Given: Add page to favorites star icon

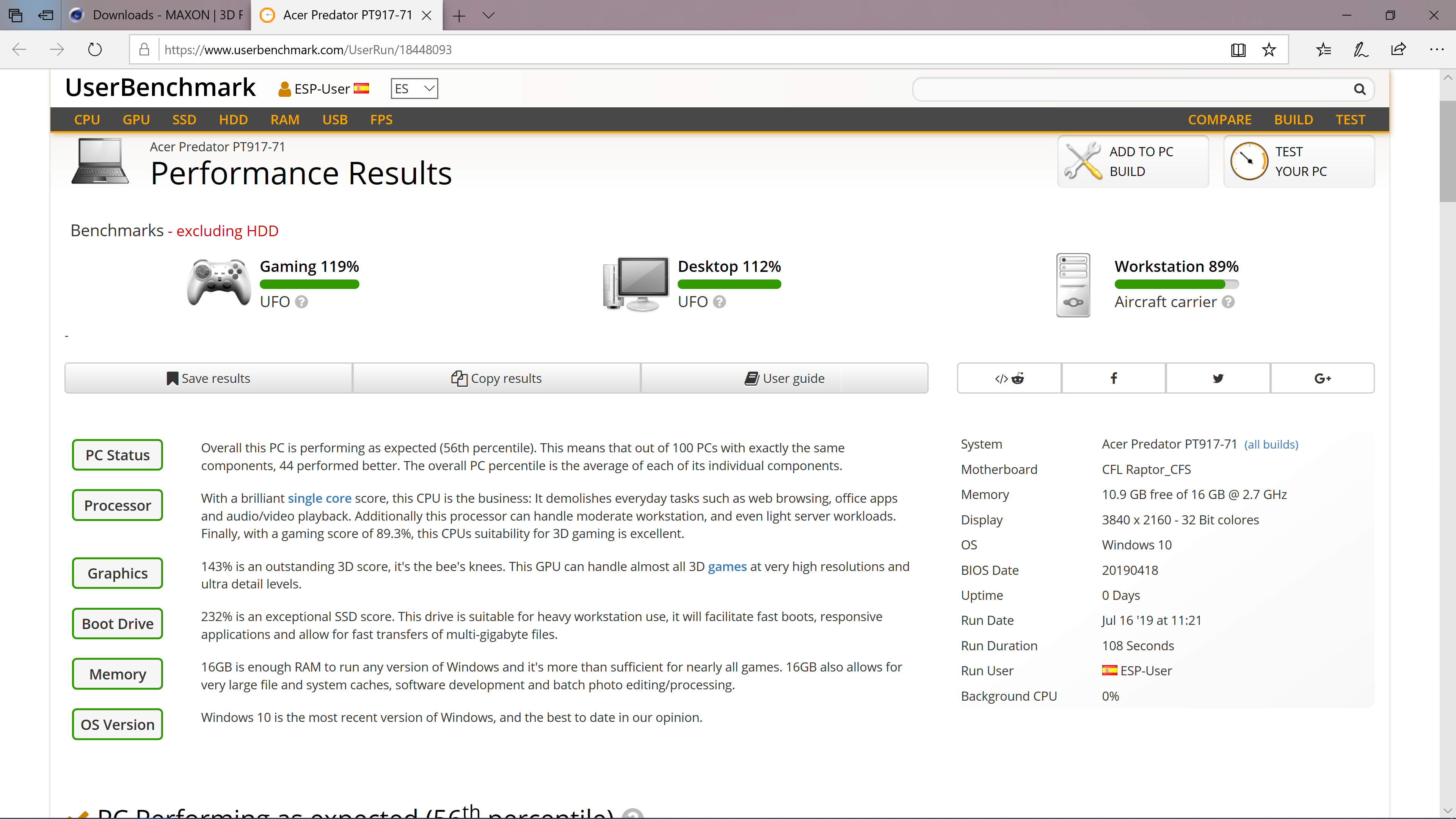Looking at the screenshot, I should click(x=1269, y=50).
